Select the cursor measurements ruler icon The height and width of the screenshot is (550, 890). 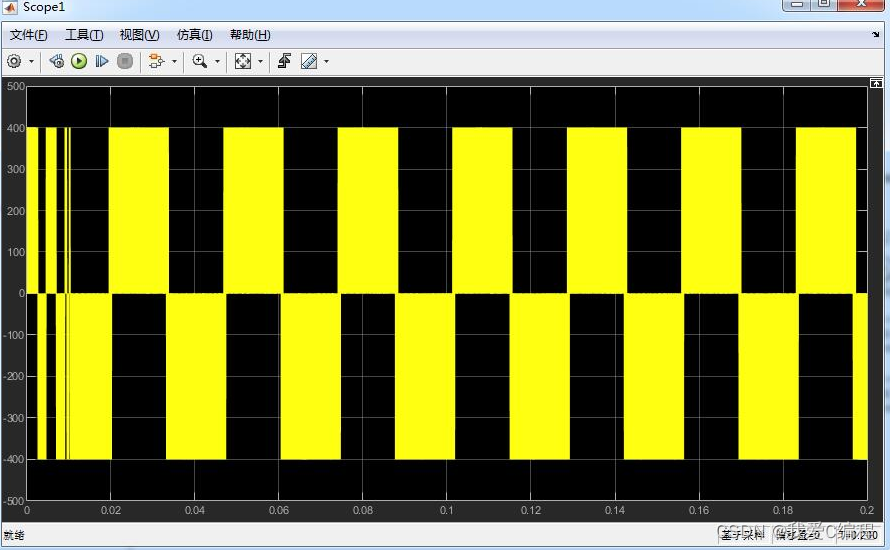[309, 61]
